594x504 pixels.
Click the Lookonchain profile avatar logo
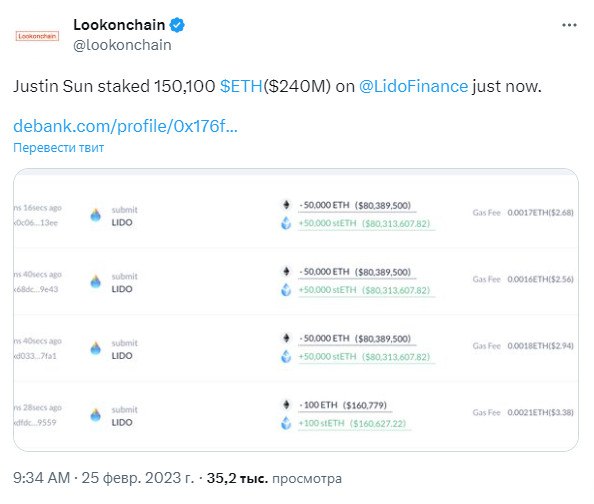(x=37, y=36)
